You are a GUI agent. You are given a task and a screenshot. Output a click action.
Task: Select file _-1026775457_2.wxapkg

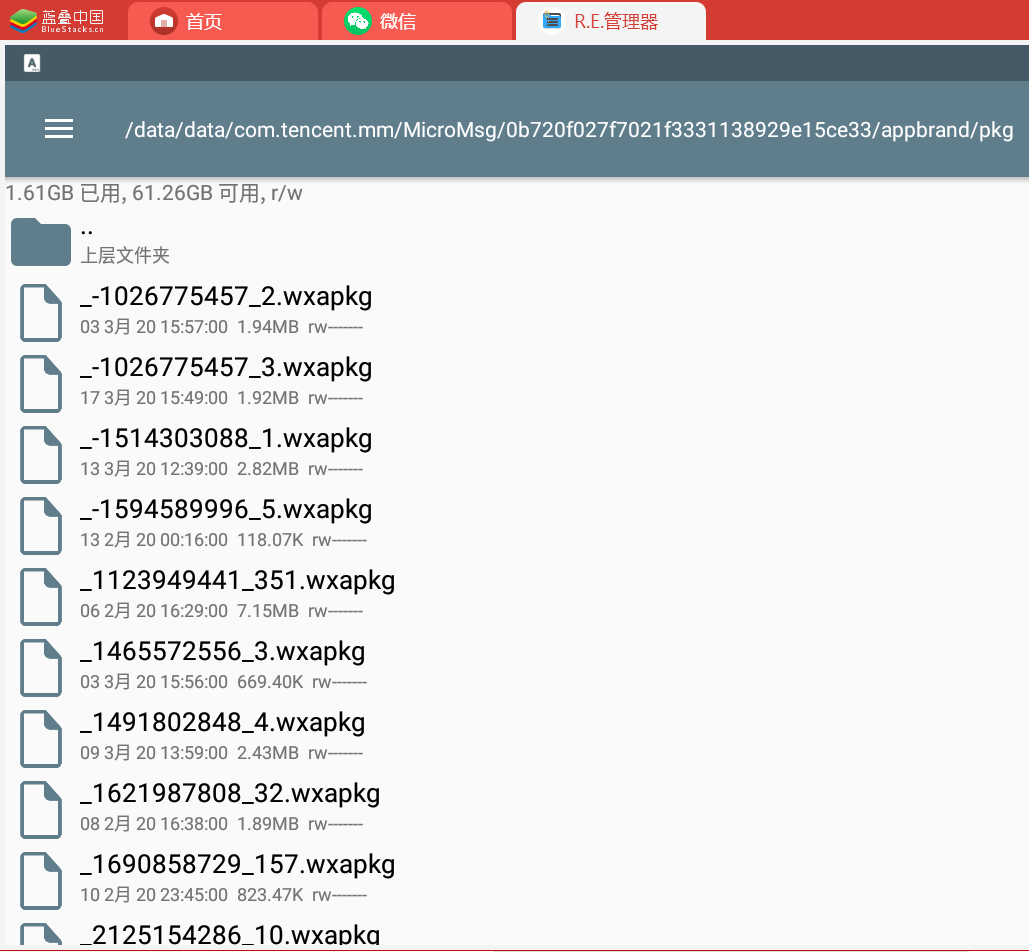[x=226, y=297]
